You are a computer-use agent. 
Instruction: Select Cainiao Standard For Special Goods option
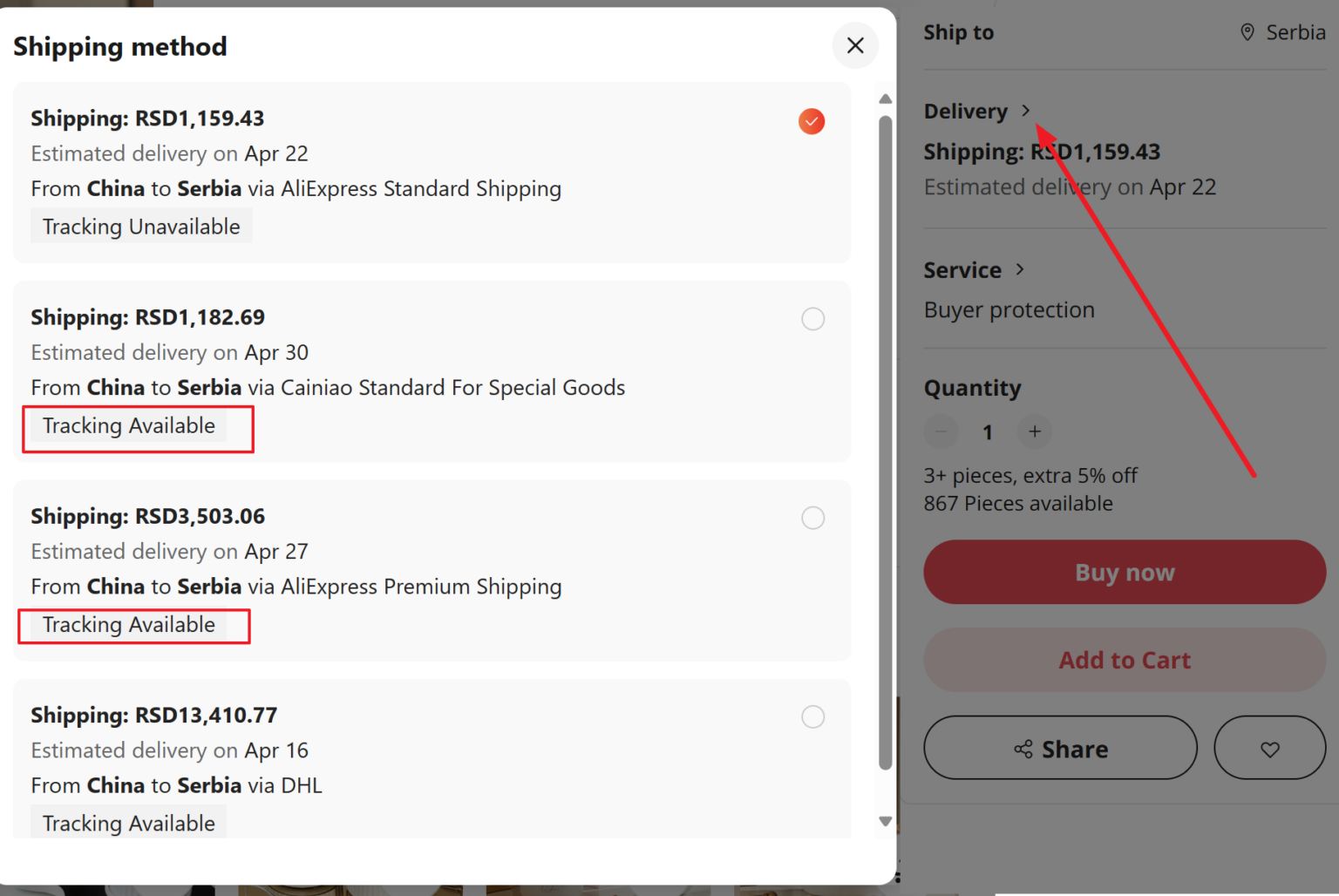tap(813, 319)
